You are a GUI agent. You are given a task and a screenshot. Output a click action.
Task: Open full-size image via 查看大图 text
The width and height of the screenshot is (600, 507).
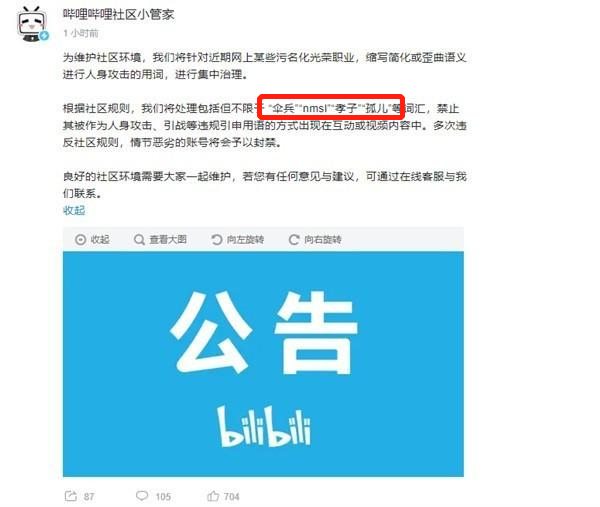click(168, 240)
